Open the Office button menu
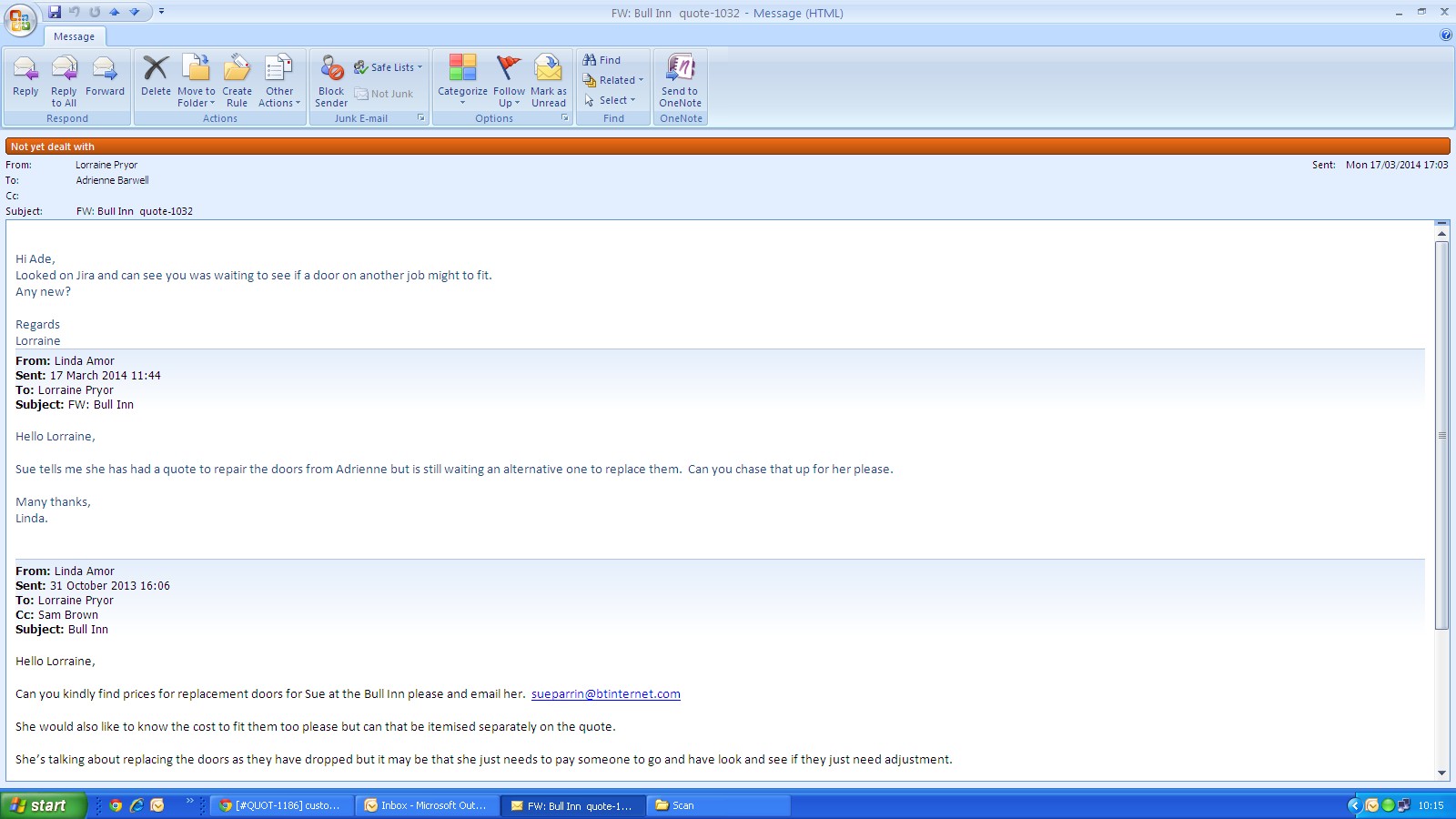Screen dimensions: 1456x819 coord(20,19)
